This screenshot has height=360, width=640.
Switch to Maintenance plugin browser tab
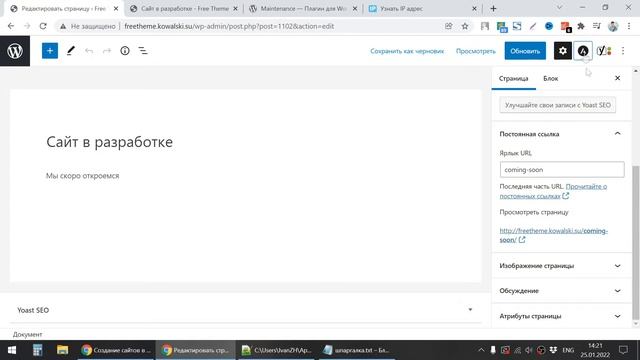click(x=303, y=9)
